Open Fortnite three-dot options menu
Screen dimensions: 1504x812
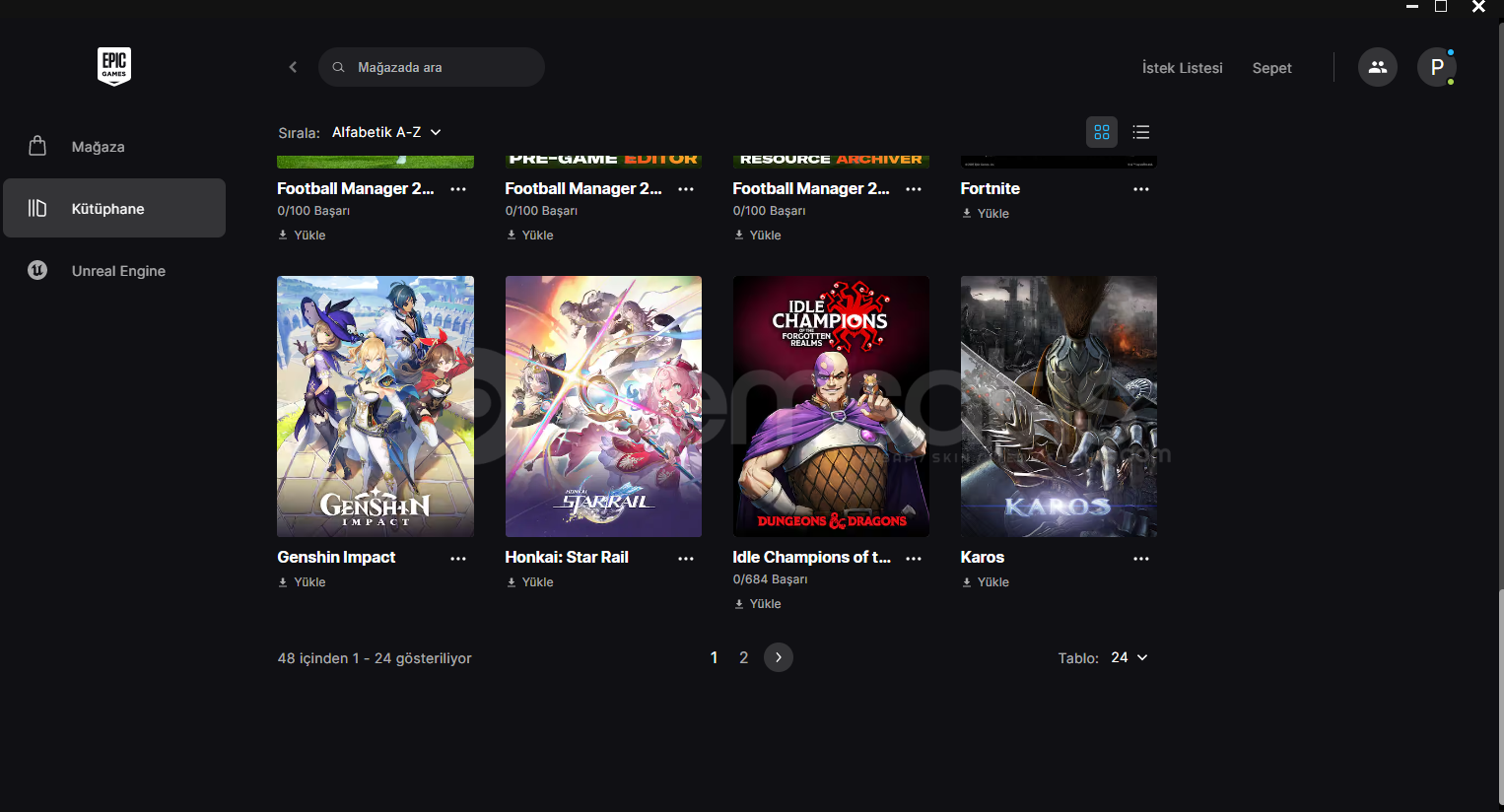1141,189
